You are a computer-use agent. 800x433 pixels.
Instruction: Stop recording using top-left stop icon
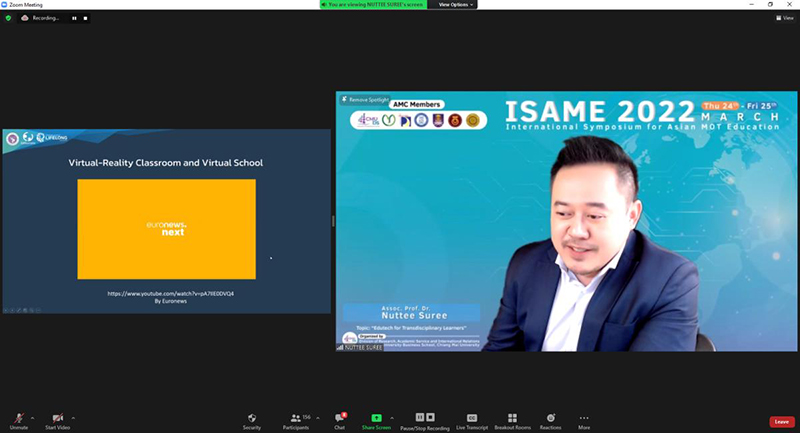(x=85, y=18)
